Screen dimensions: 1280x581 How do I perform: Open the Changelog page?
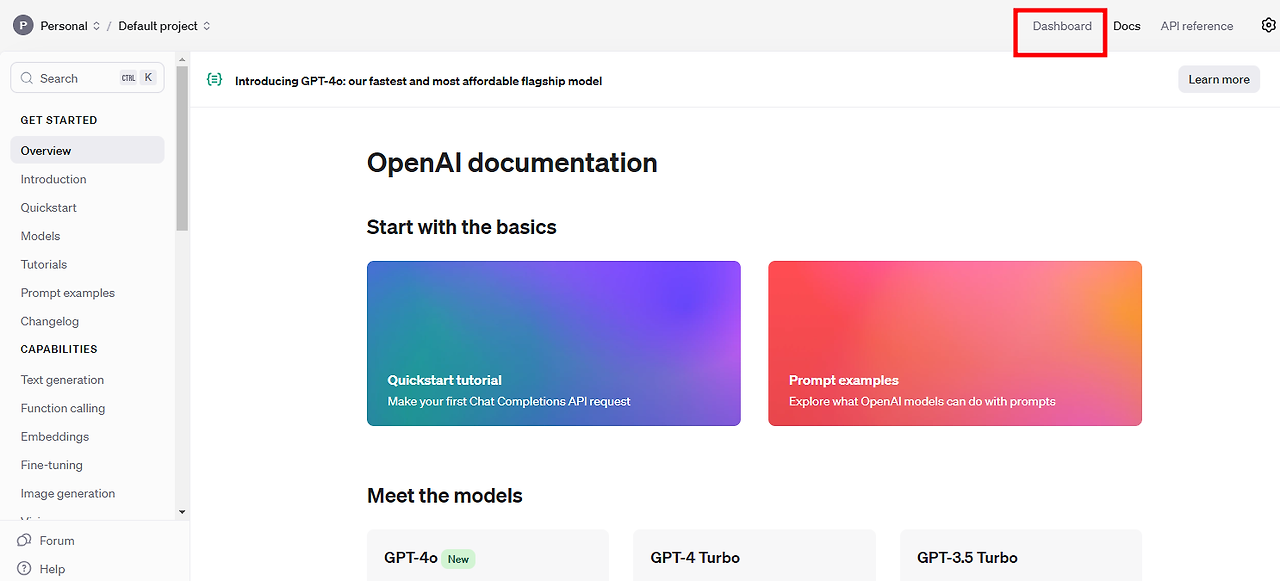pyautogui.click(x=50, y=322)
